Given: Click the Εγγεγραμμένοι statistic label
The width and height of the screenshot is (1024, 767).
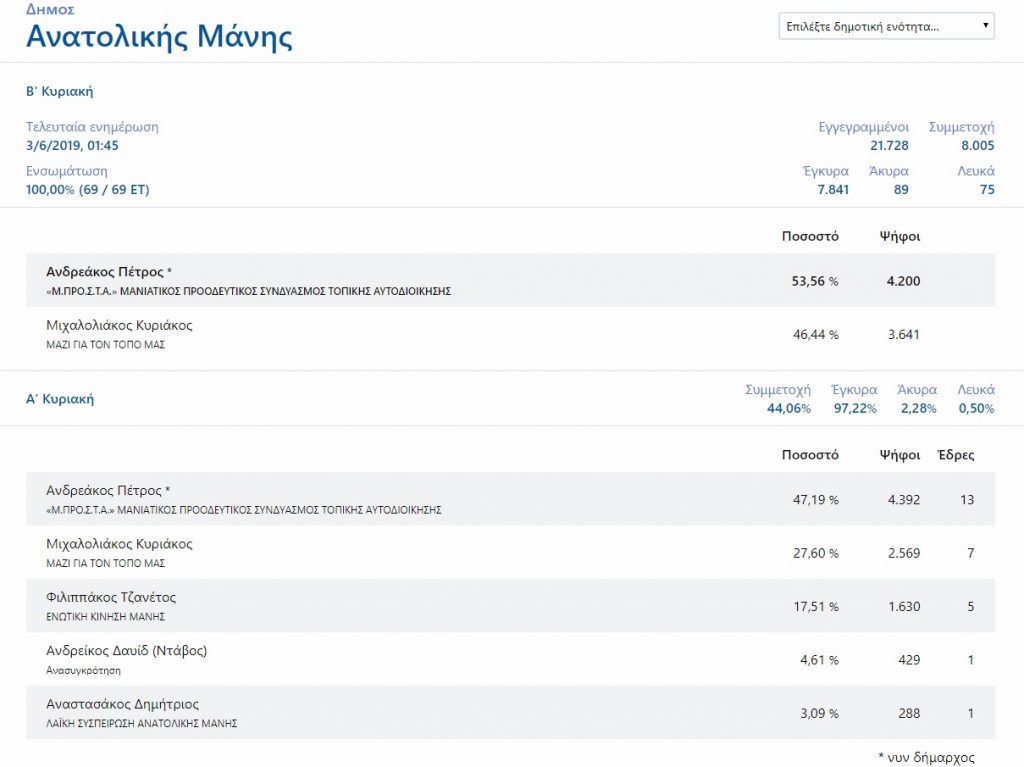Looking at the screenshot, I should click(x=863, y=127).
